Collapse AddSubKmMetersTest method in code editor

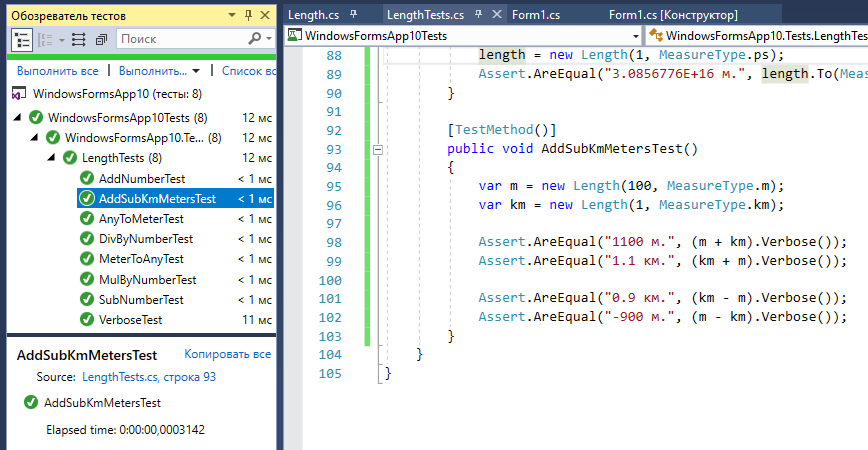coord(377,150)
